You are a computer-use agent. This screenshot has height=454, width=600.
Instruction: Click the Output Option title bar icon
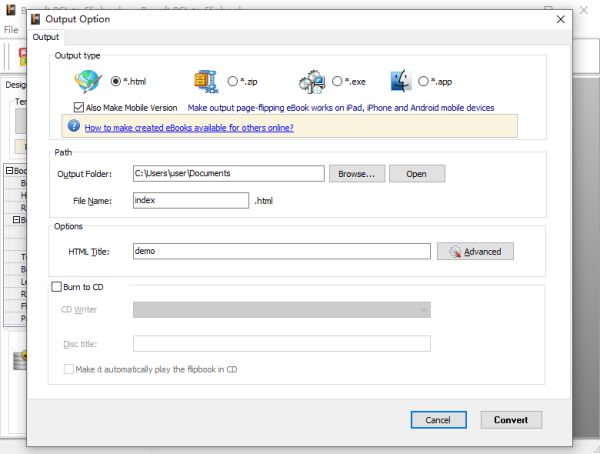click(36, 19)
